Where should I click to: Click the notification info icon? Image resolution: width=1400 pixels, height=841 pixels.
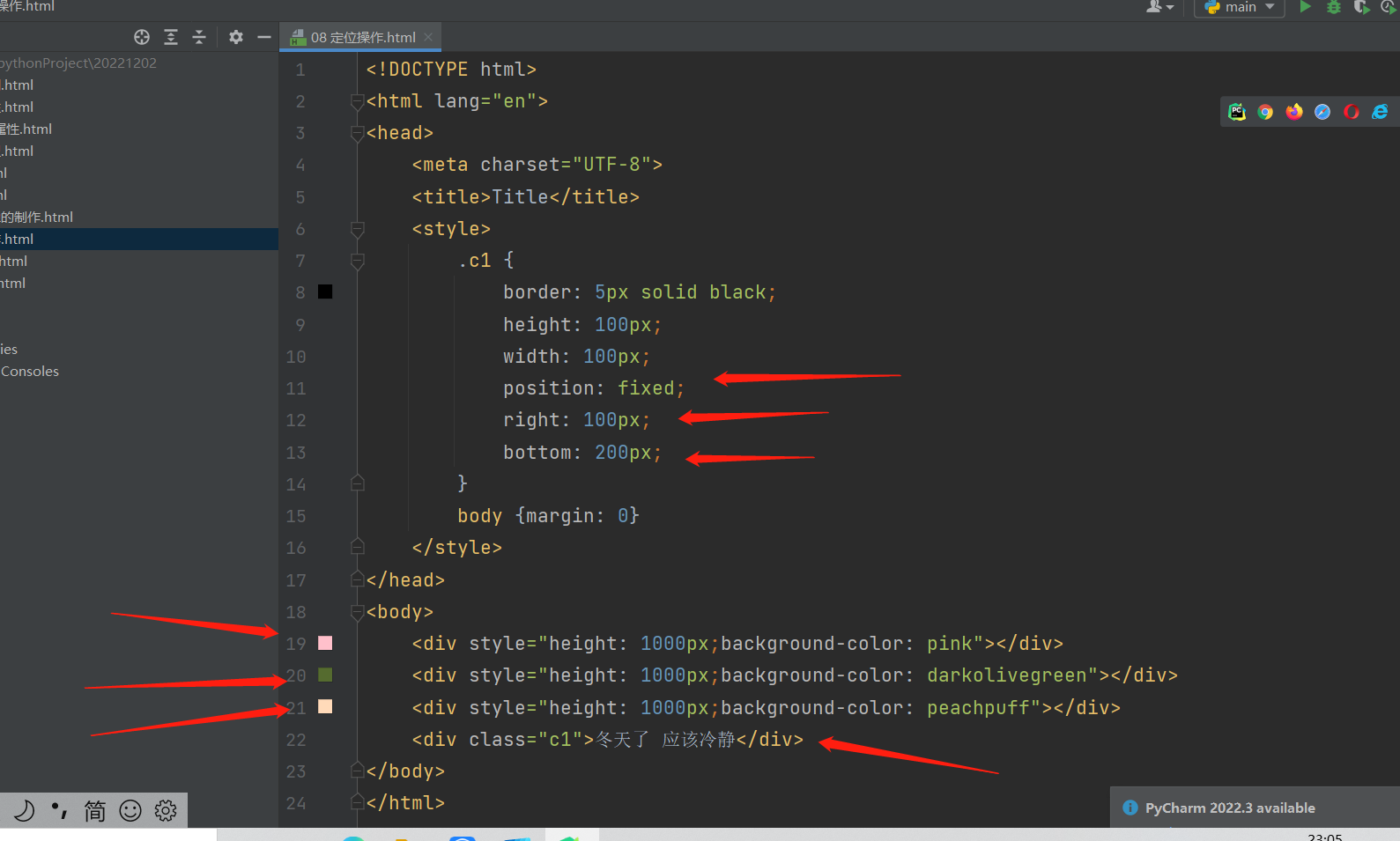coord(1130,808)
